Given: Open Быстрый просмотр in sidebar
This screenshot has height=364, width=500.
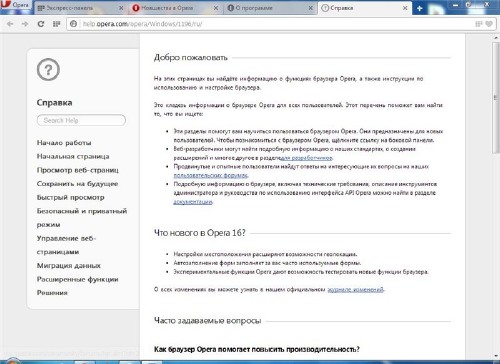Looking at the screenshot, I should [x=70, y=197].
